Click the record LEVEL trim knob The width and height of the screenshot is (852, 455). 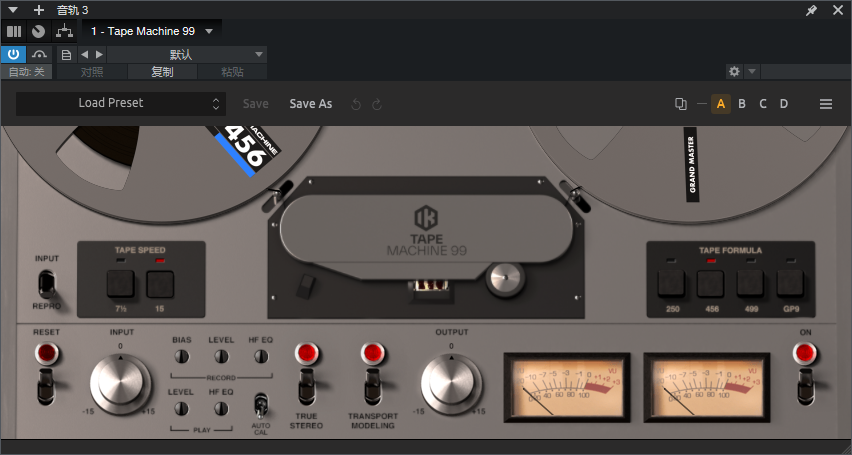[x=221, y=357]
